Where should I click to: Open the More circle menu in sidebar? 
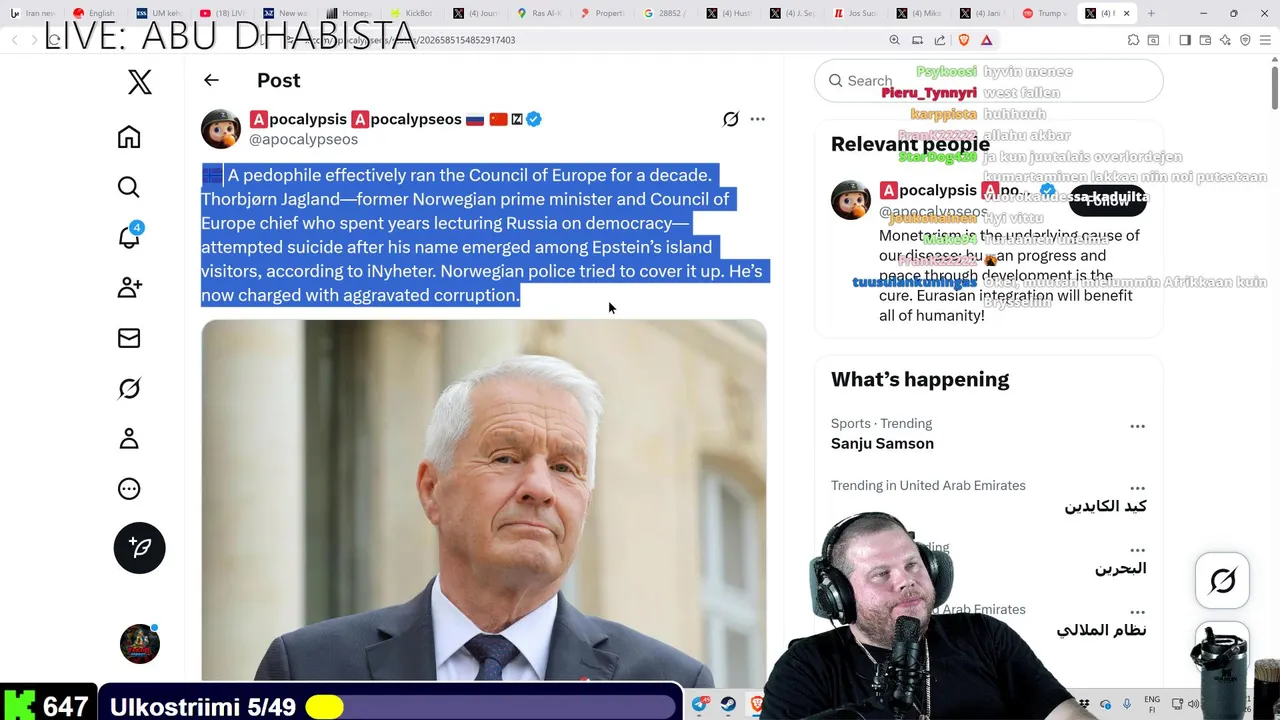click(x=129, y=489)
